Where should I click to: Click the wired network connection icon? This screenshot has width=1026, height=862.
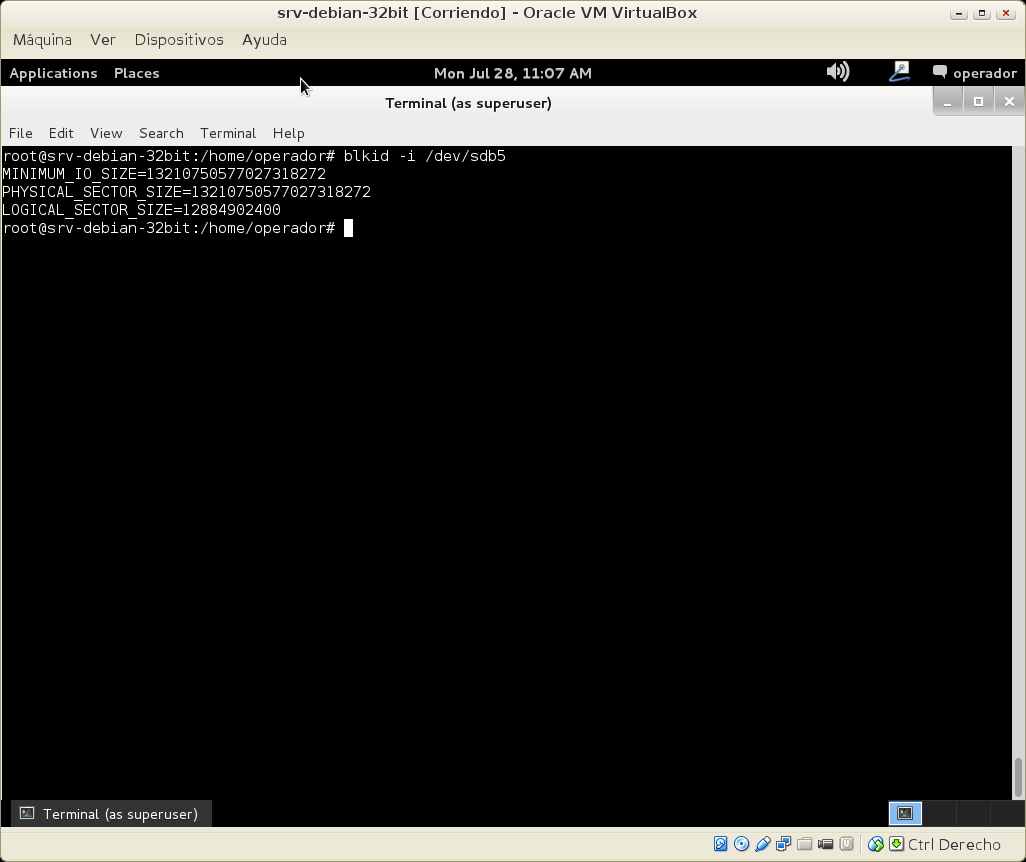pos(899,72)
